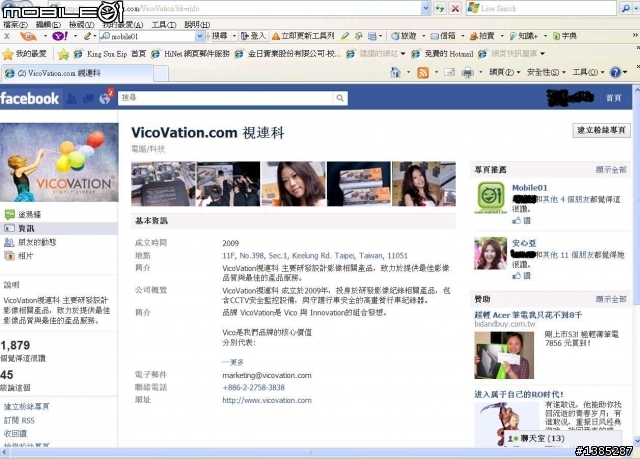The height and width of the screenshot is (459, 640).
Task: Select the VicoVation.com browser tab
Action: (78, 73)
